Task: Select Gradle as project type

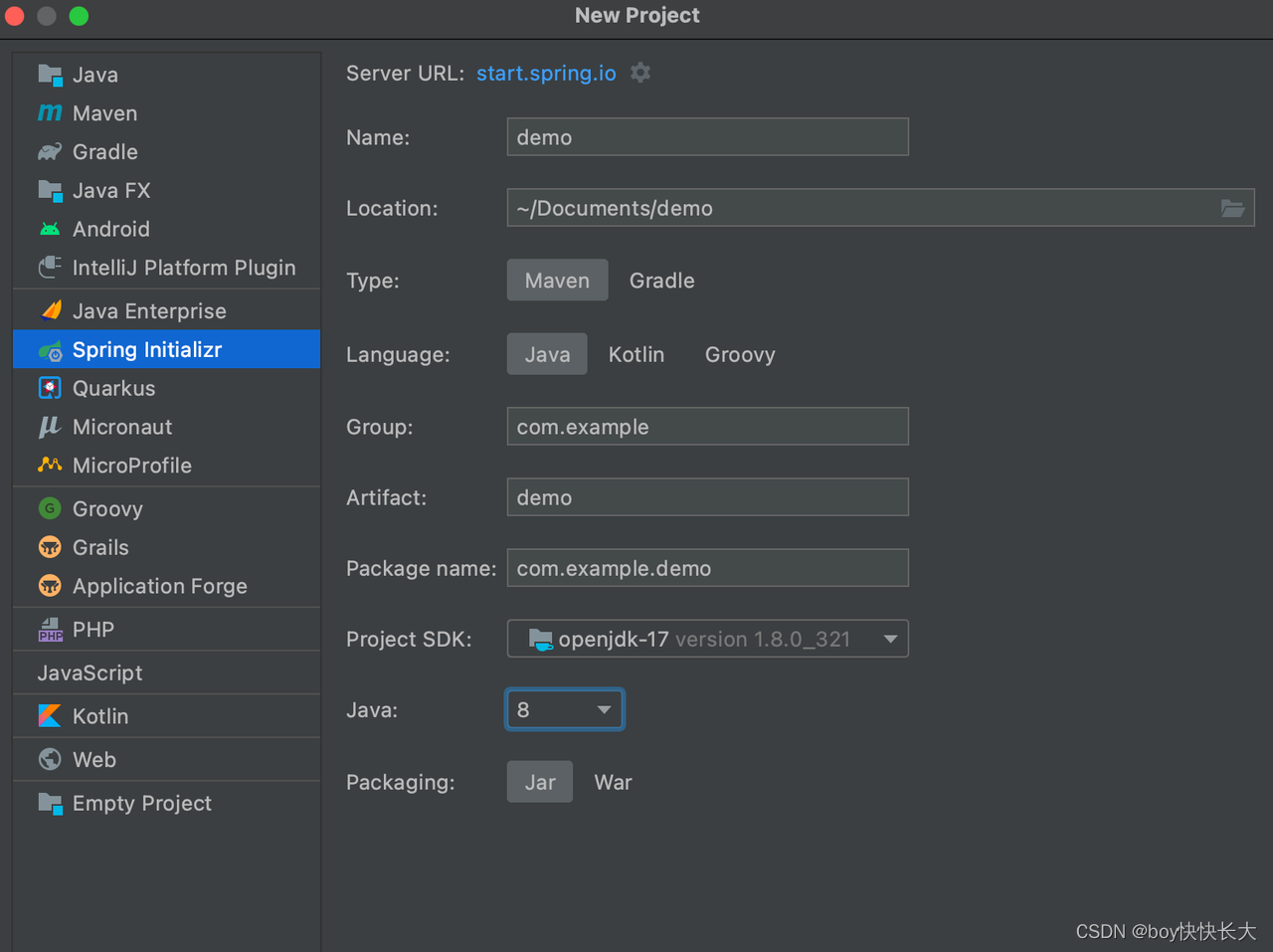Action: click(x=662, y=281)
